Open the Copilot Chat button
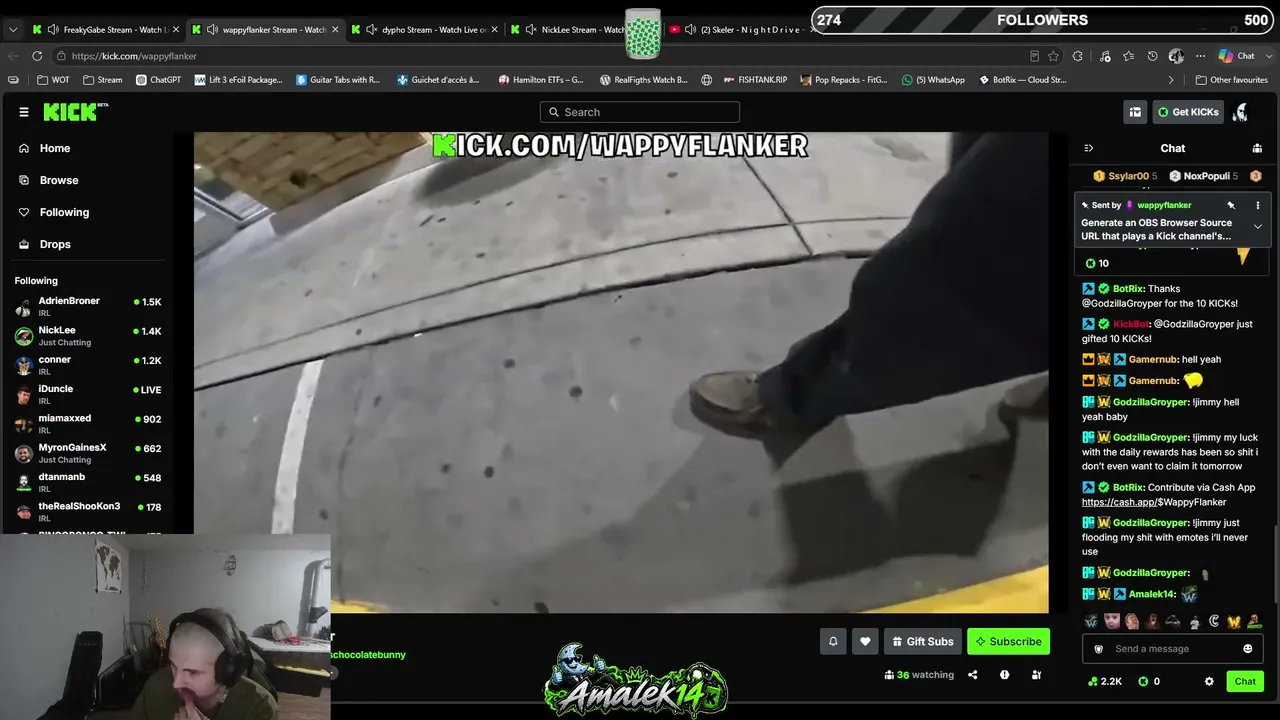The image size is (1280, 720). pos(1237,56)
